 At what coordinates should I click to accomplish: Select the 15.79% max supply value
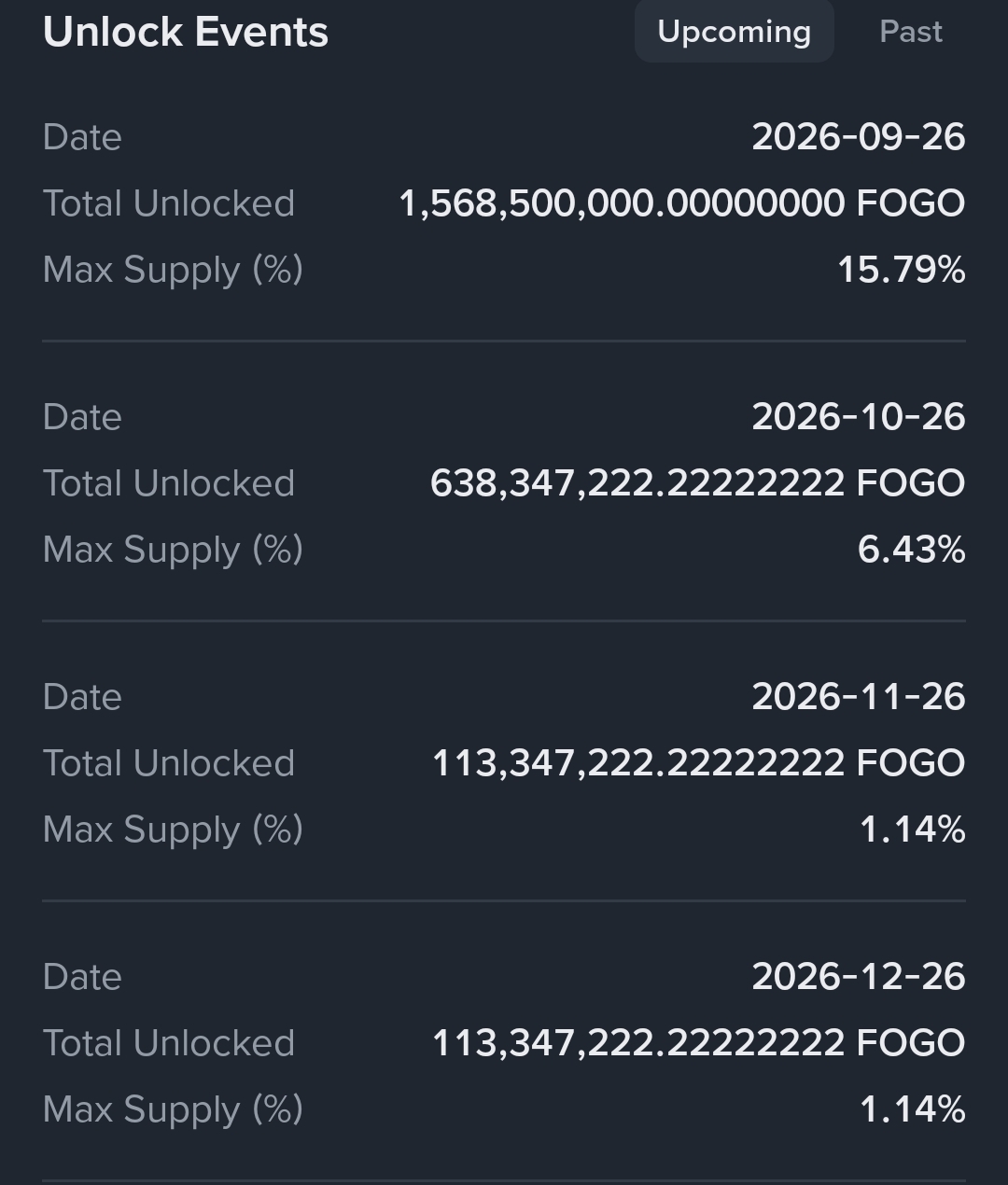pyautogui.click(x=901, y=270)
